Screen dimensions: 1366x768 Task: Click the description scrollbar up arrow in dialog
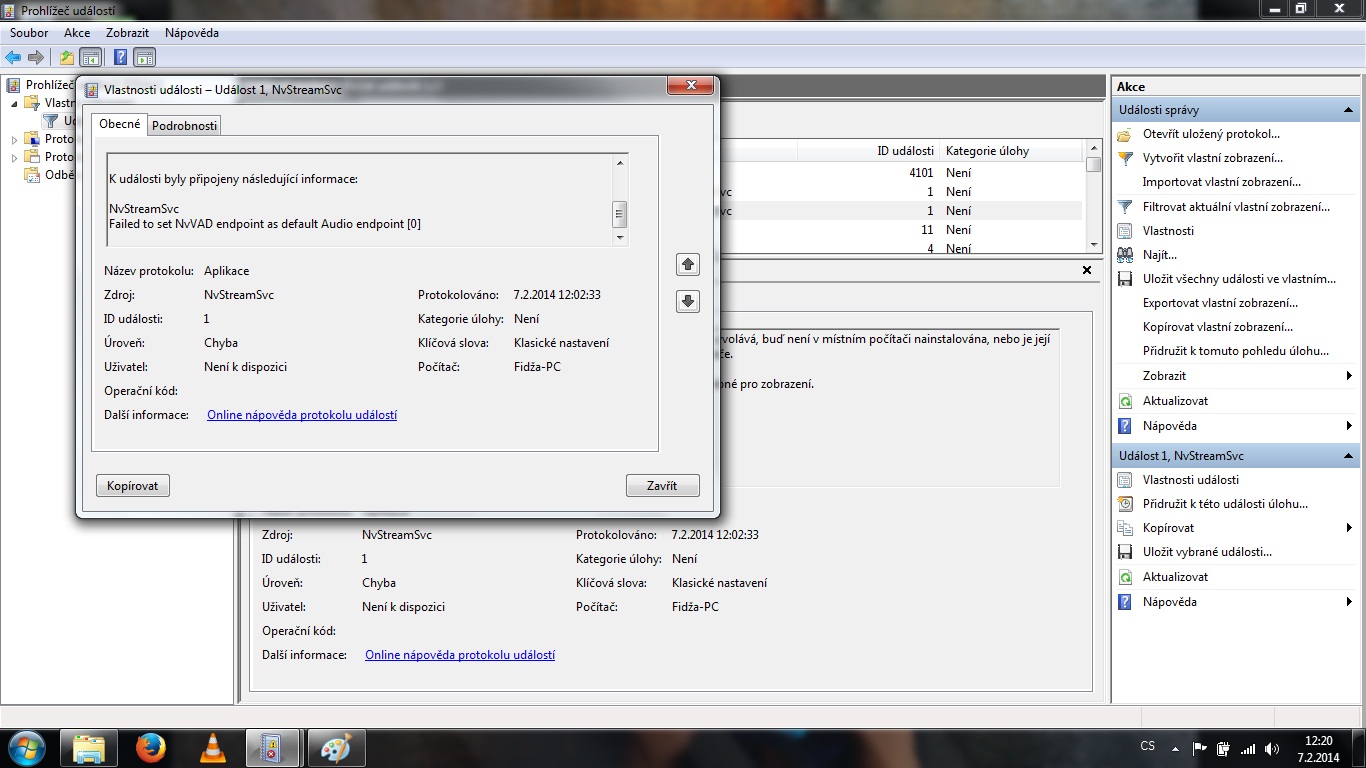620,163
